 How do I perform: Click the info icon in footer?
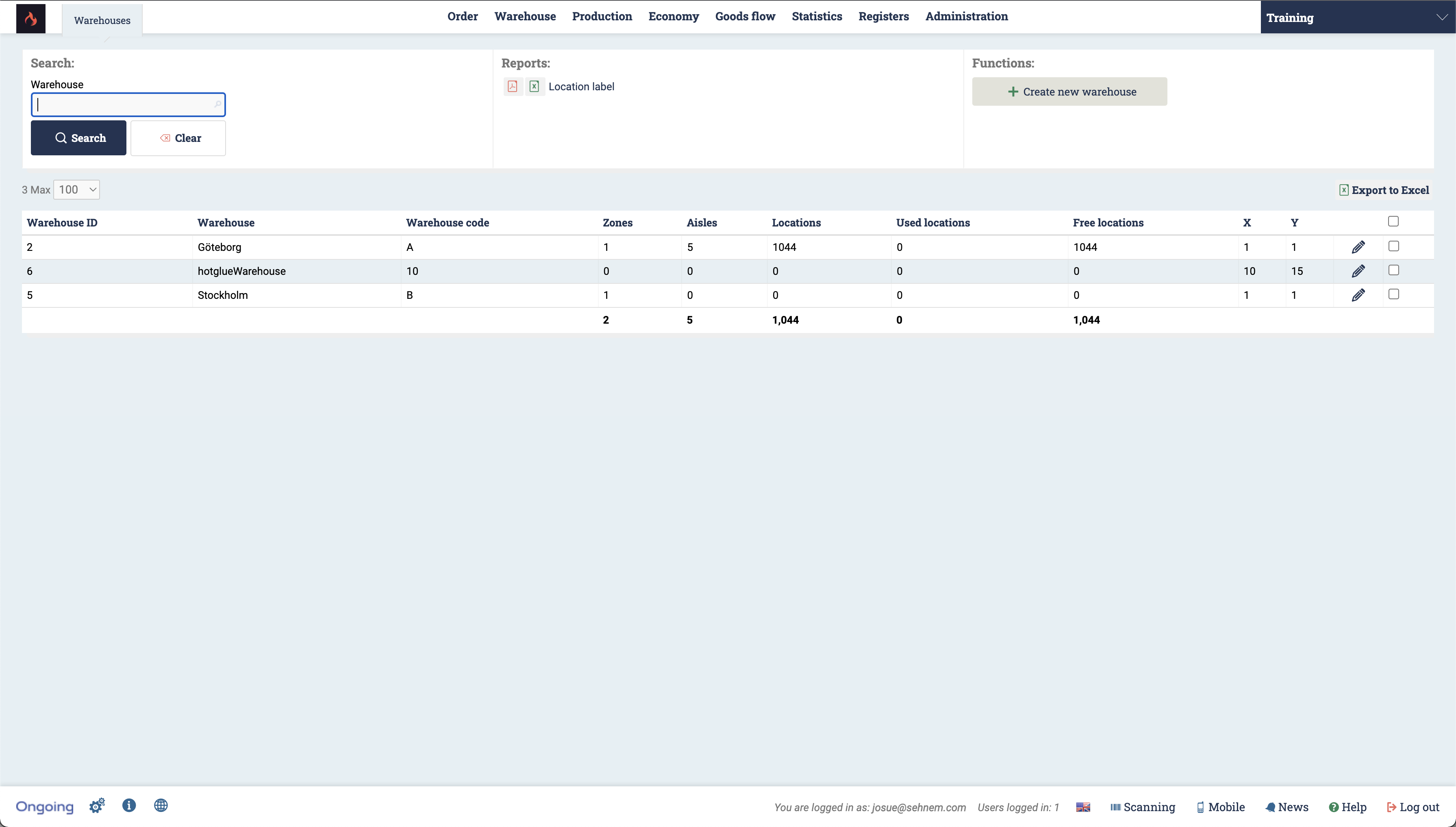[129, 805]
